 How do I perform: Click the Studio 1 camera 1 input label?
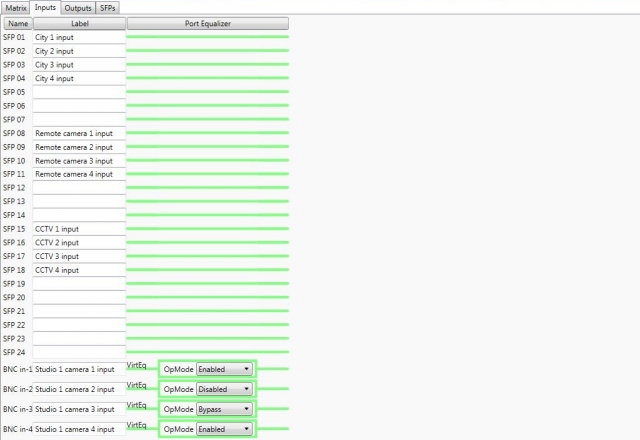point(79,370)
